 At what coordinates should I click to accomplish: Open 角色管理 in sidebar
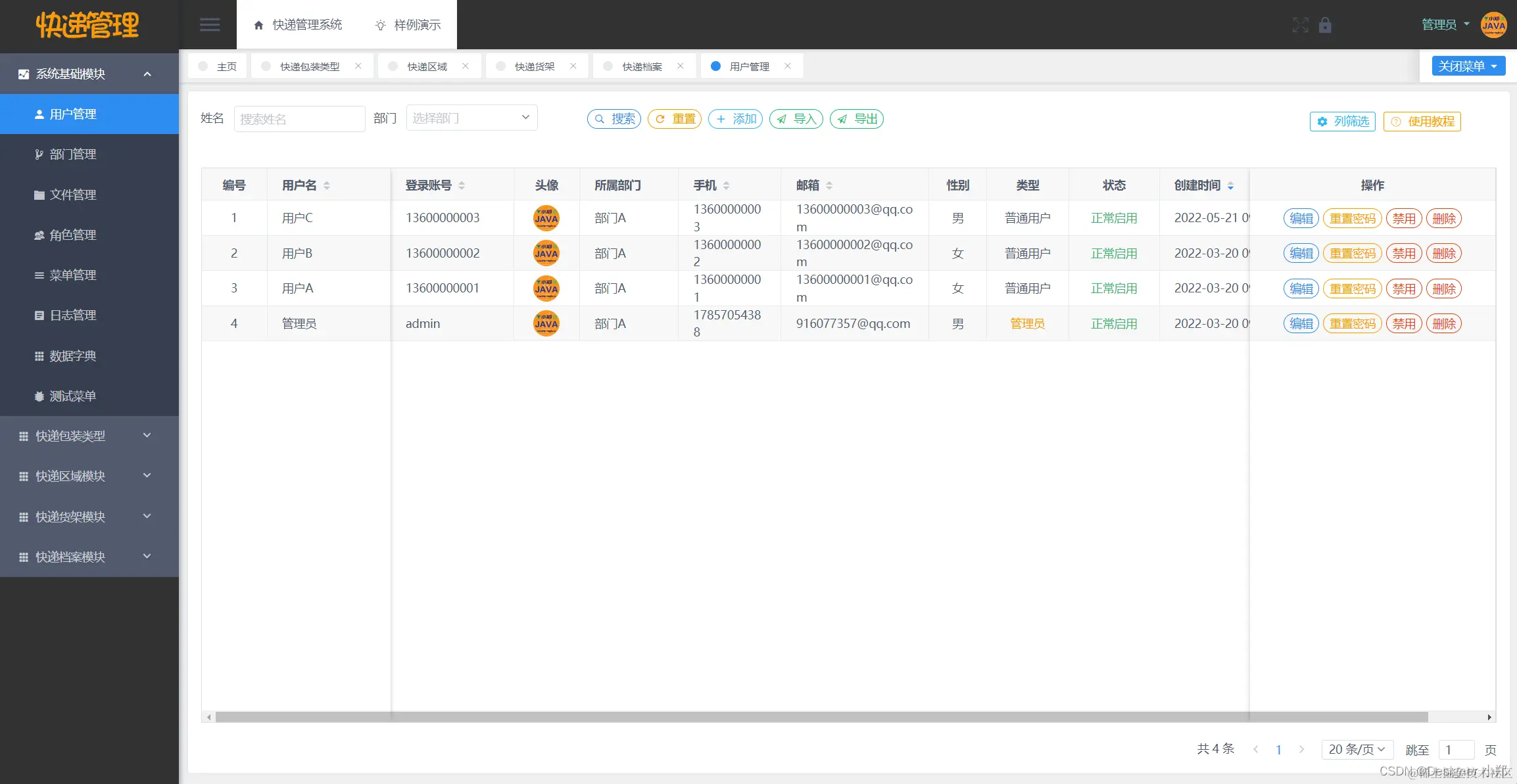[x=73, y=235]
